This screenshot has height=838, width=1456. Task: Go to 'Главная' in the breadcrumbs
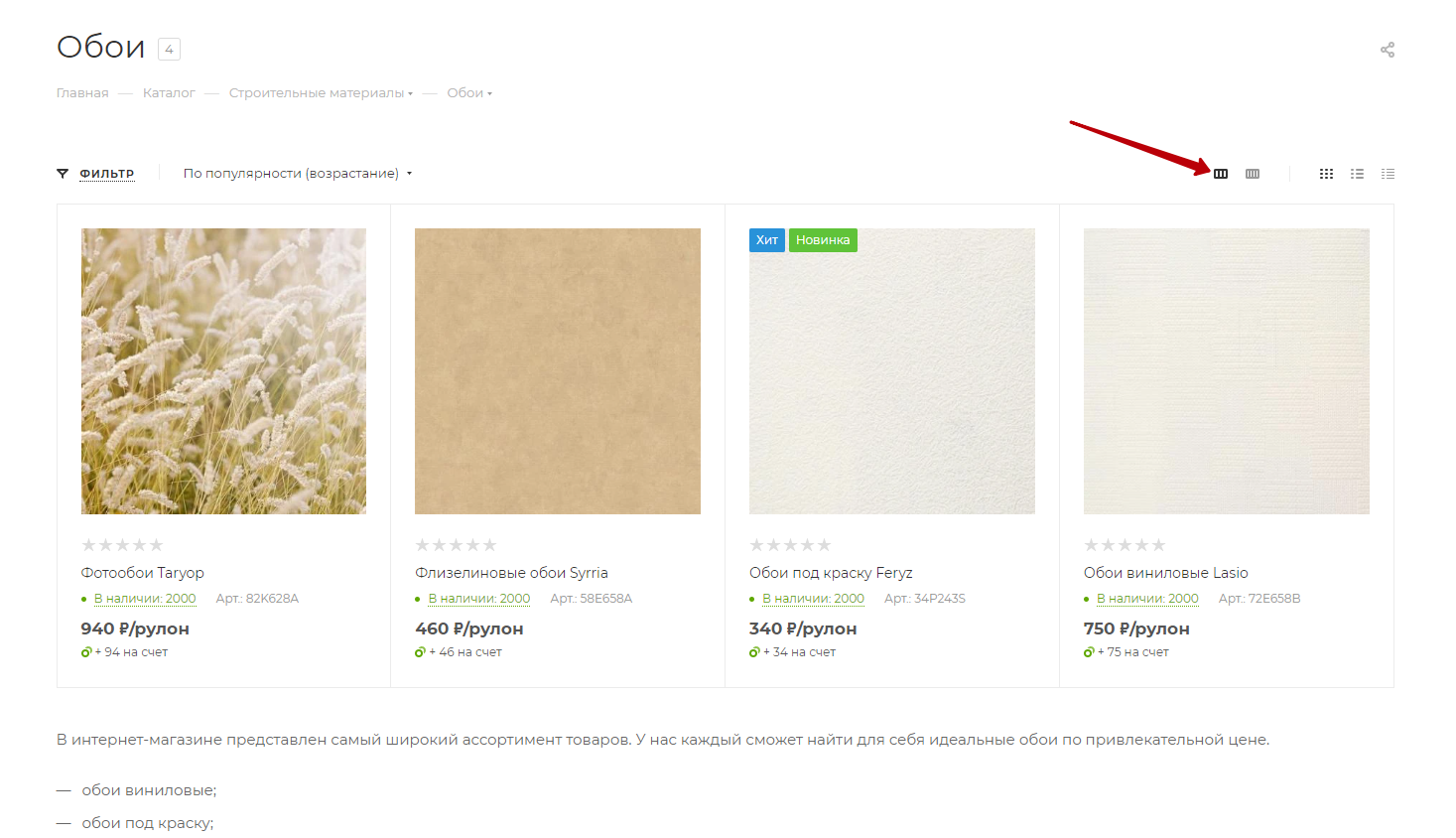click(82, 93)
